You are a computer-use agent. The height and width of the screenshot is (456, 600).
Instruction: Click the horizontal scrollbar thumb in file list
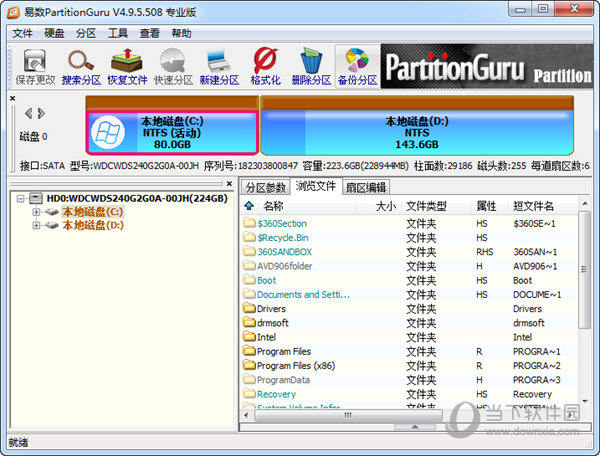(x=347, y=415)
